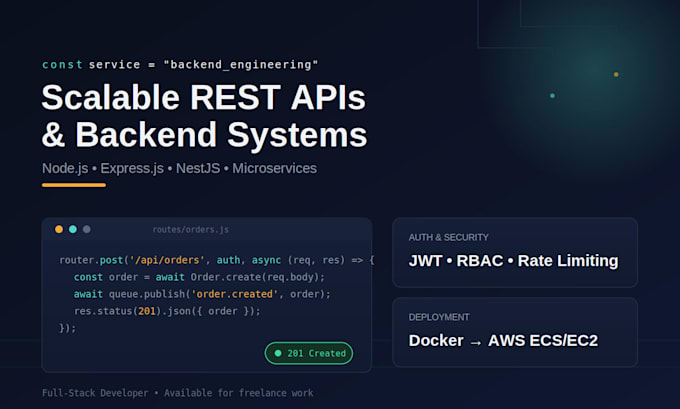Click the heading line & Backend Systems
The width and height of the screenshot is (680, 409).
[204, 135]
